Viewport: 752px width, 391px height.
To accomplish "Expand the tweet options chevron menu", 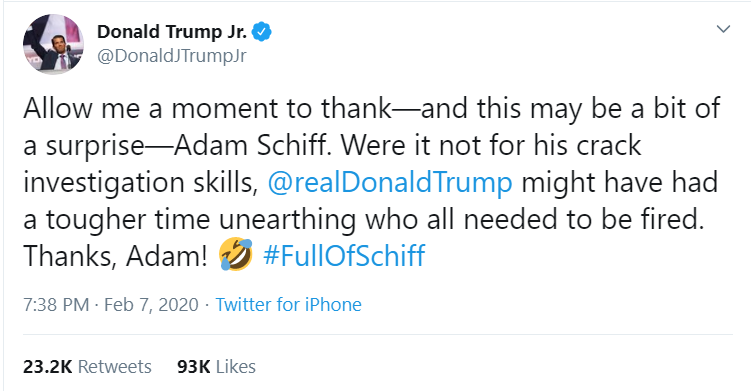I will pyautogui.click(x=723, y=29).
